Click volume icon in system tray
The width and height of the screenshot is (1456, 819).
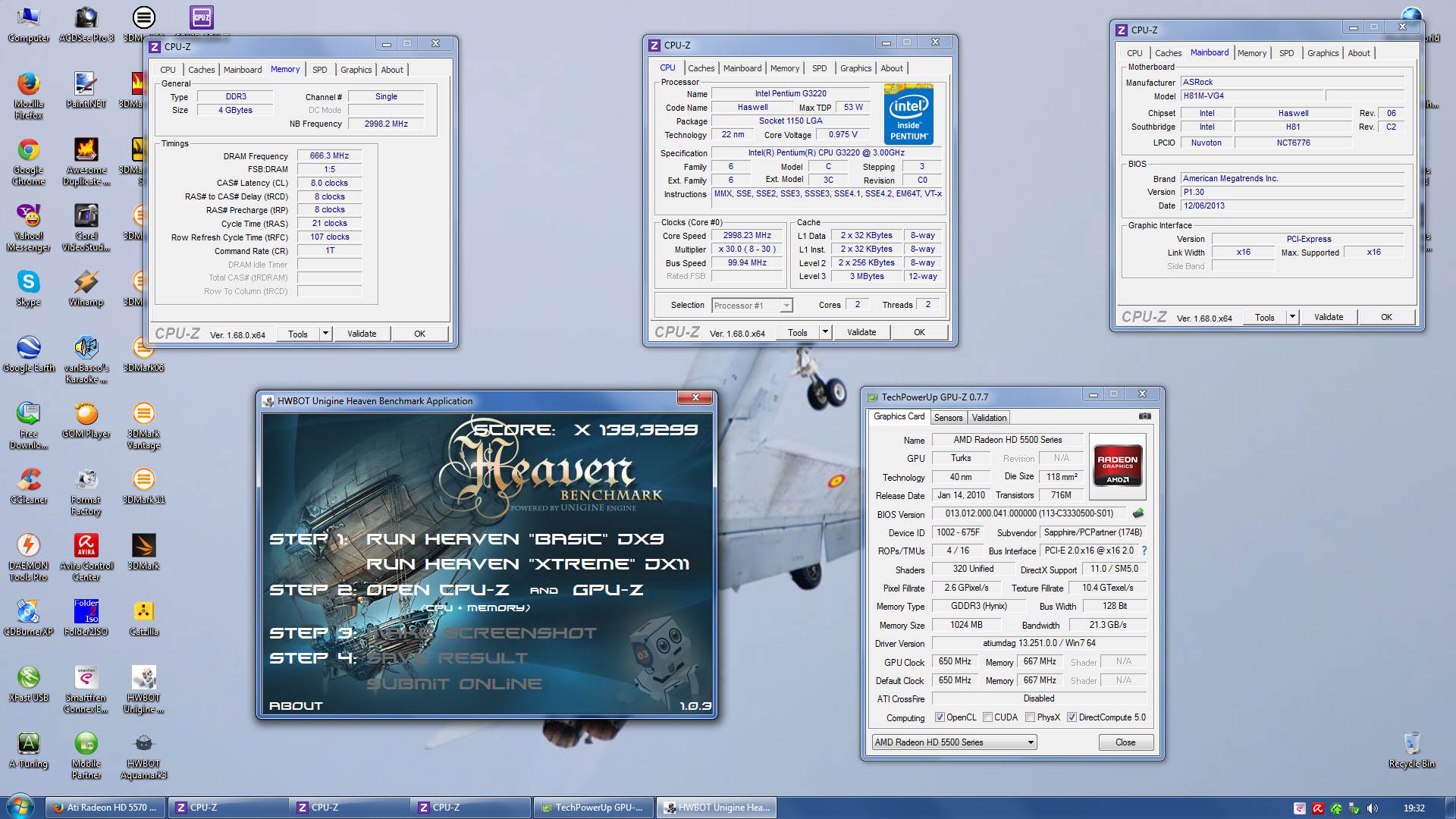point(1373,808)
